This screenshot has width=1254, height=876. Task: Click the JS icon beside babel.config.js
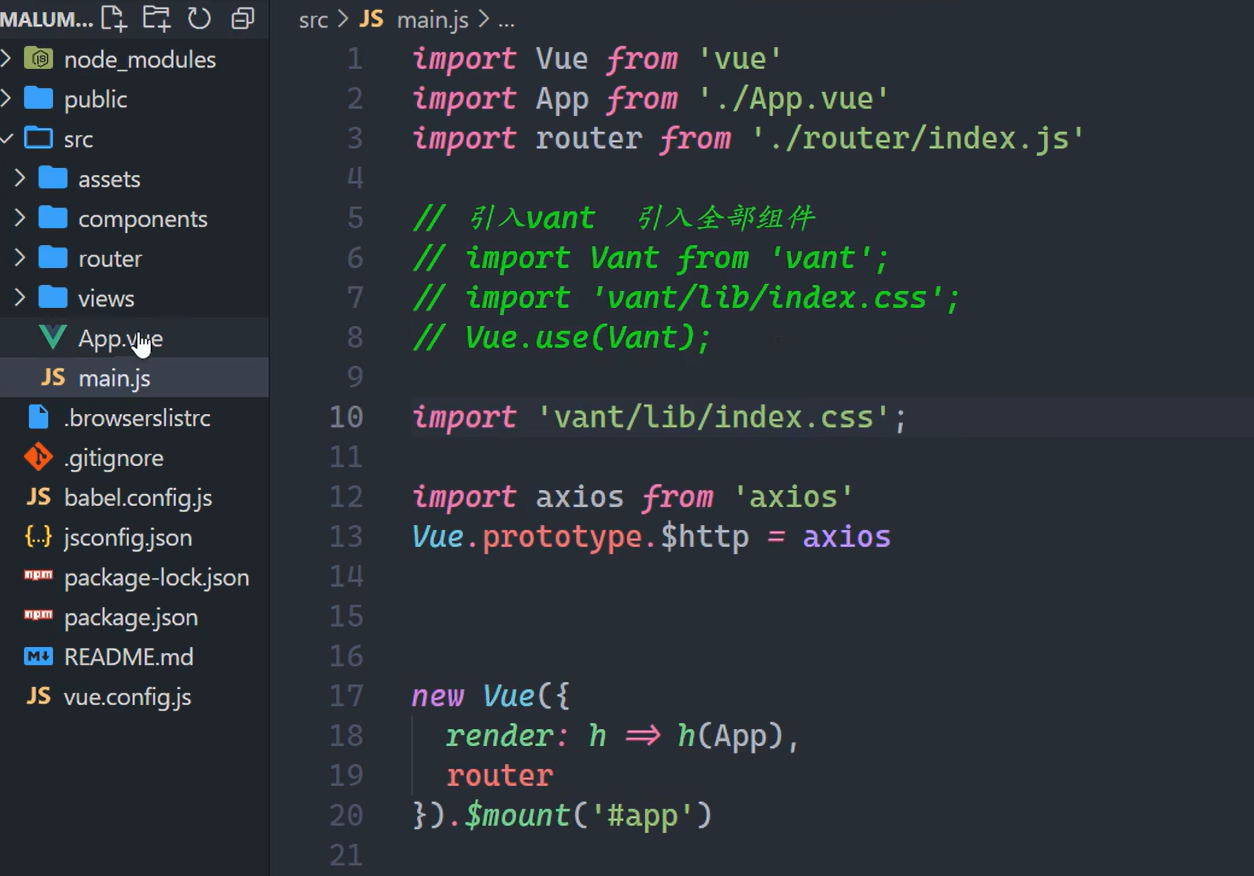click(x=38, y=497)
